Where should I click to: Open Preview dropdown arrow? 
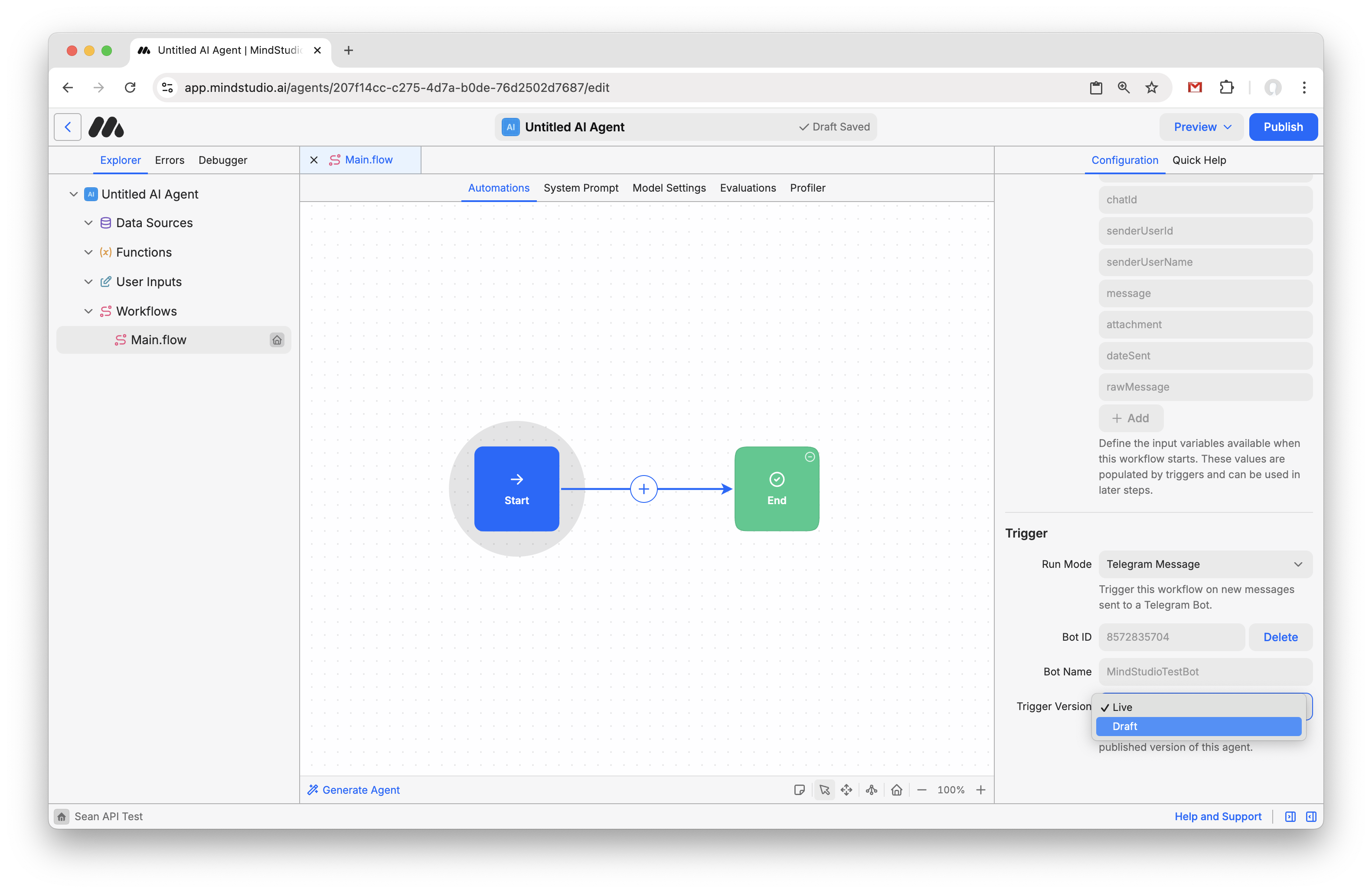click(x=1227, y=127)
